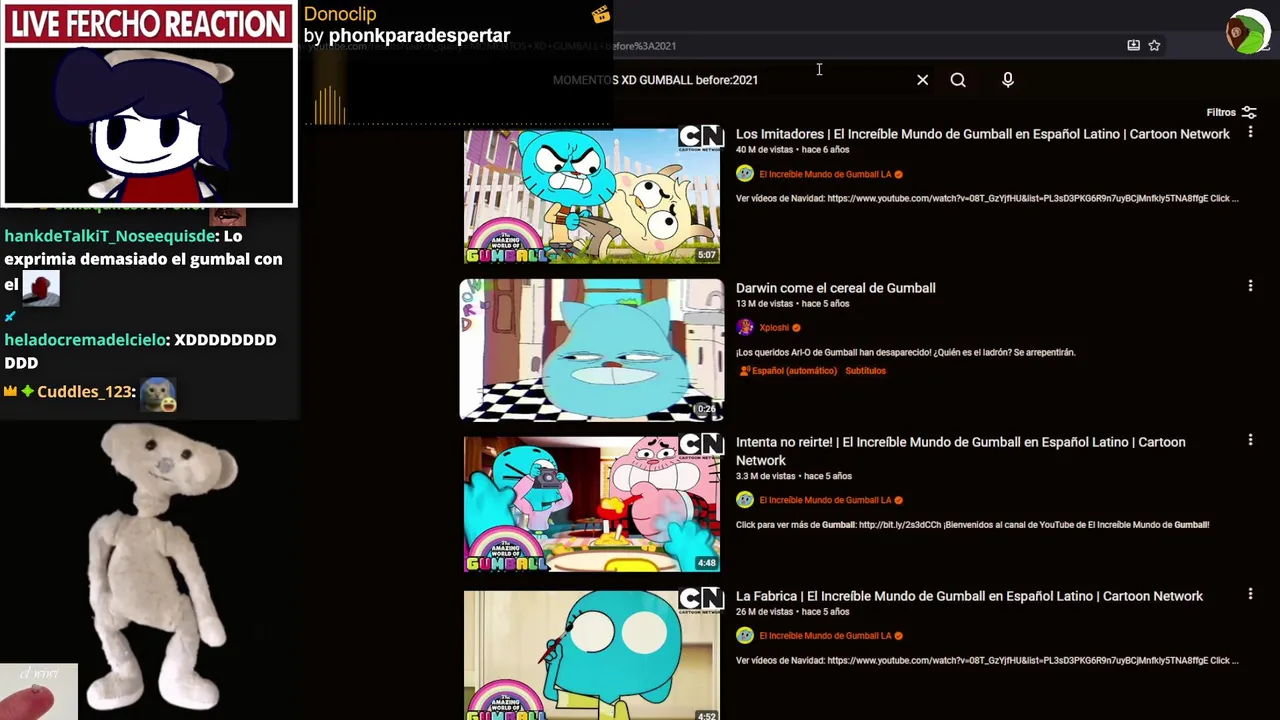Screen dimensions: 1280x720
Task: Play the Darwin come el cereal thumbnail
Action: [x=592, y=349]
